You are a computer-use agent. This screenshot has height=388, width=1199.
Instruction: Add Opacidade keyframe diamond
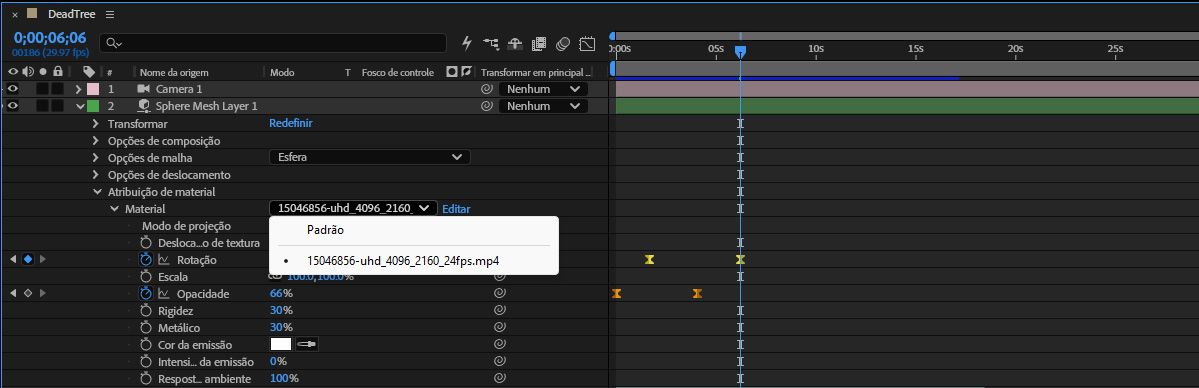coord(28,293)
